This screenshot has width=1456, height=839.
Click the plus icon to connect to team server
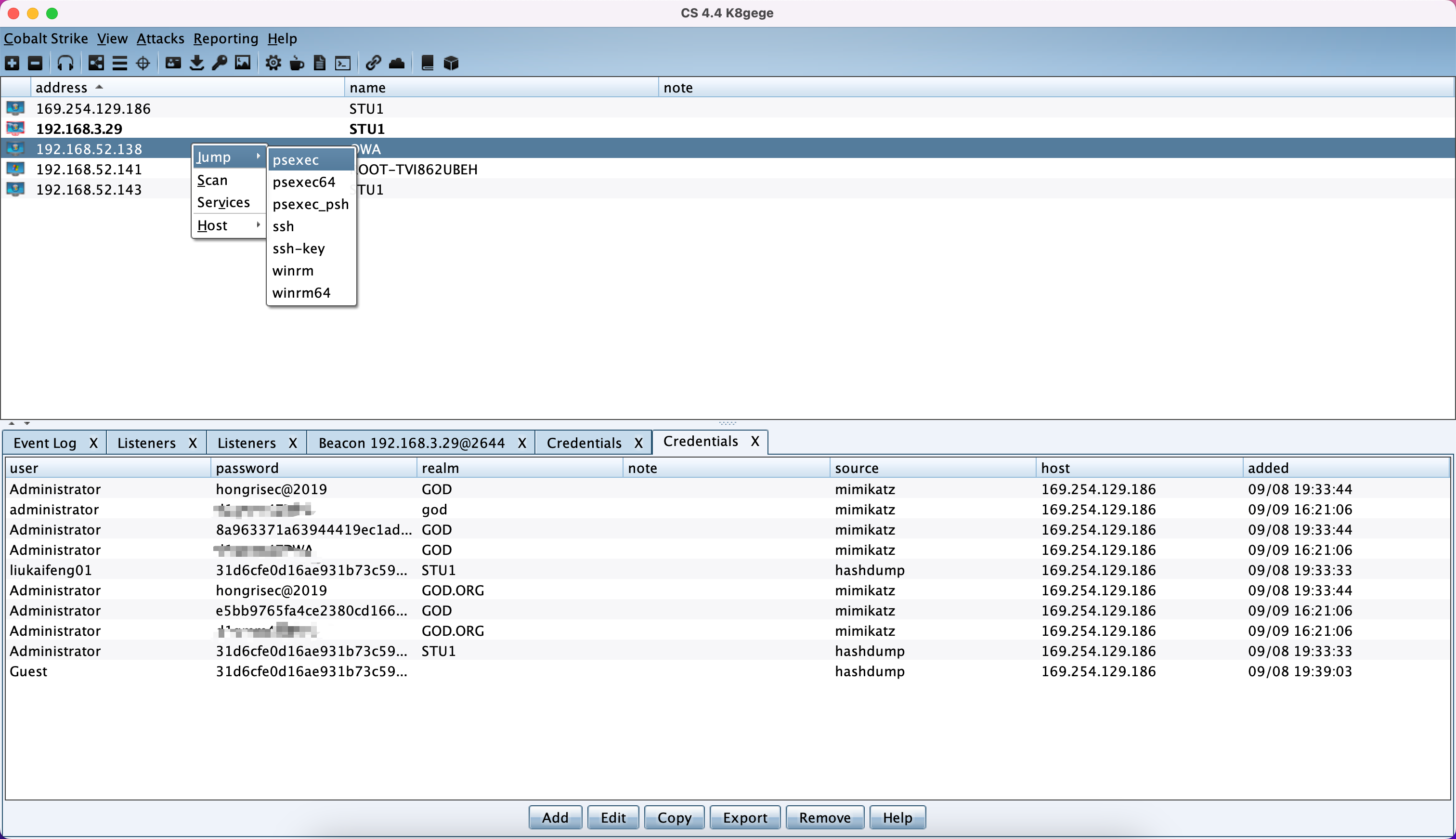12,63
